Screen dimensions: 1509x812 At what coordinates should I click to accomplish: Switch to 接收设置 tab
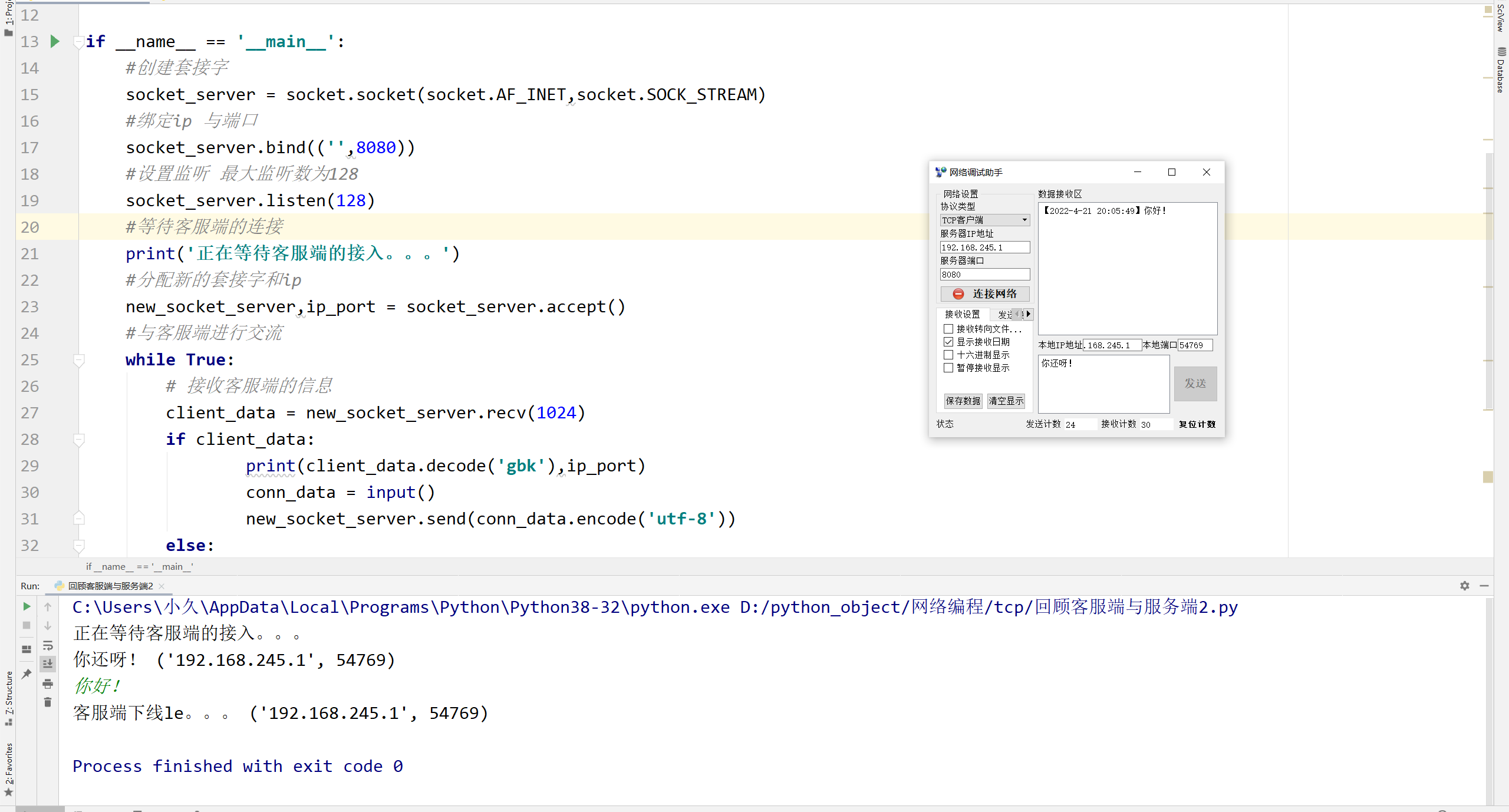962,314
